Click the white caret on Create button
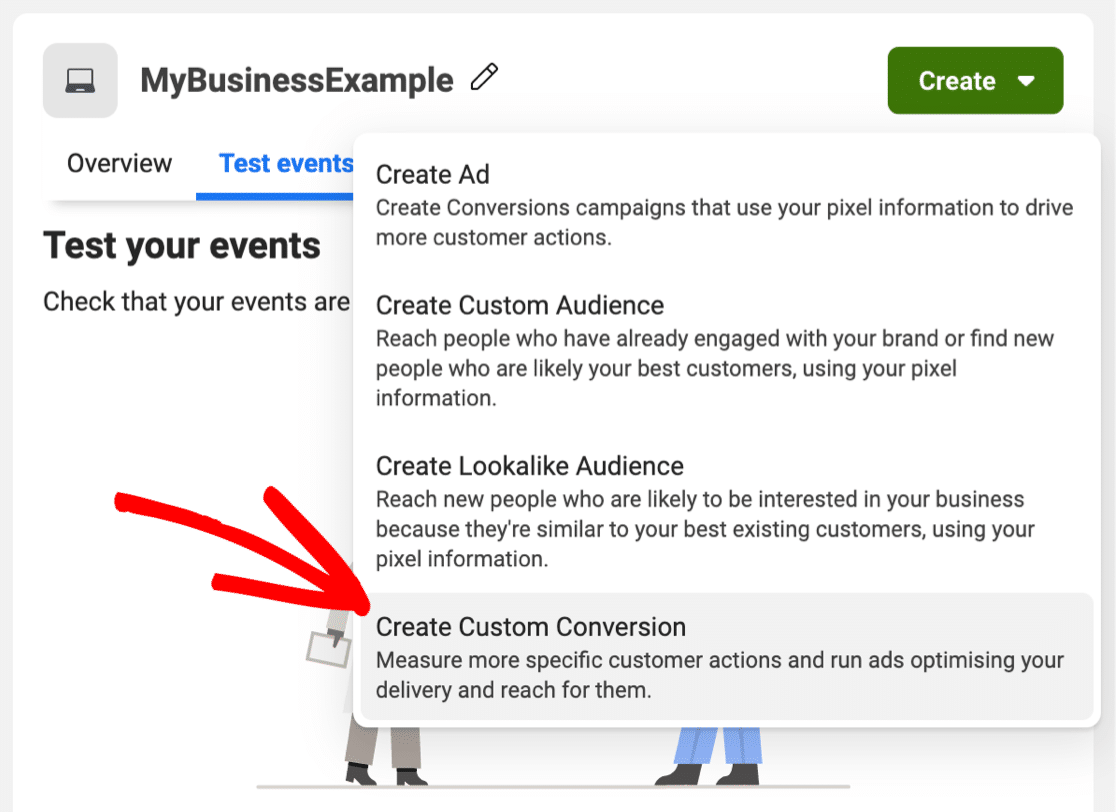The image size is (1116, 812). point(1026,81)
